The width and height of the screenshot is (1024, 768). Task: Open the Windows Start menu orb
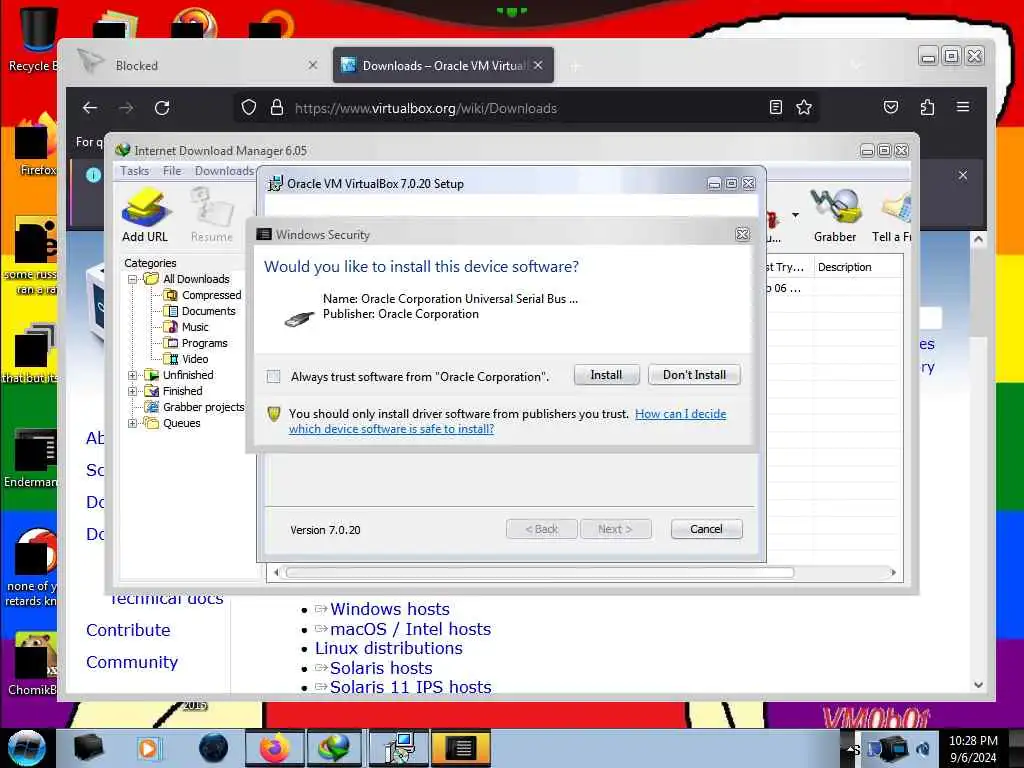click(27, 748)
